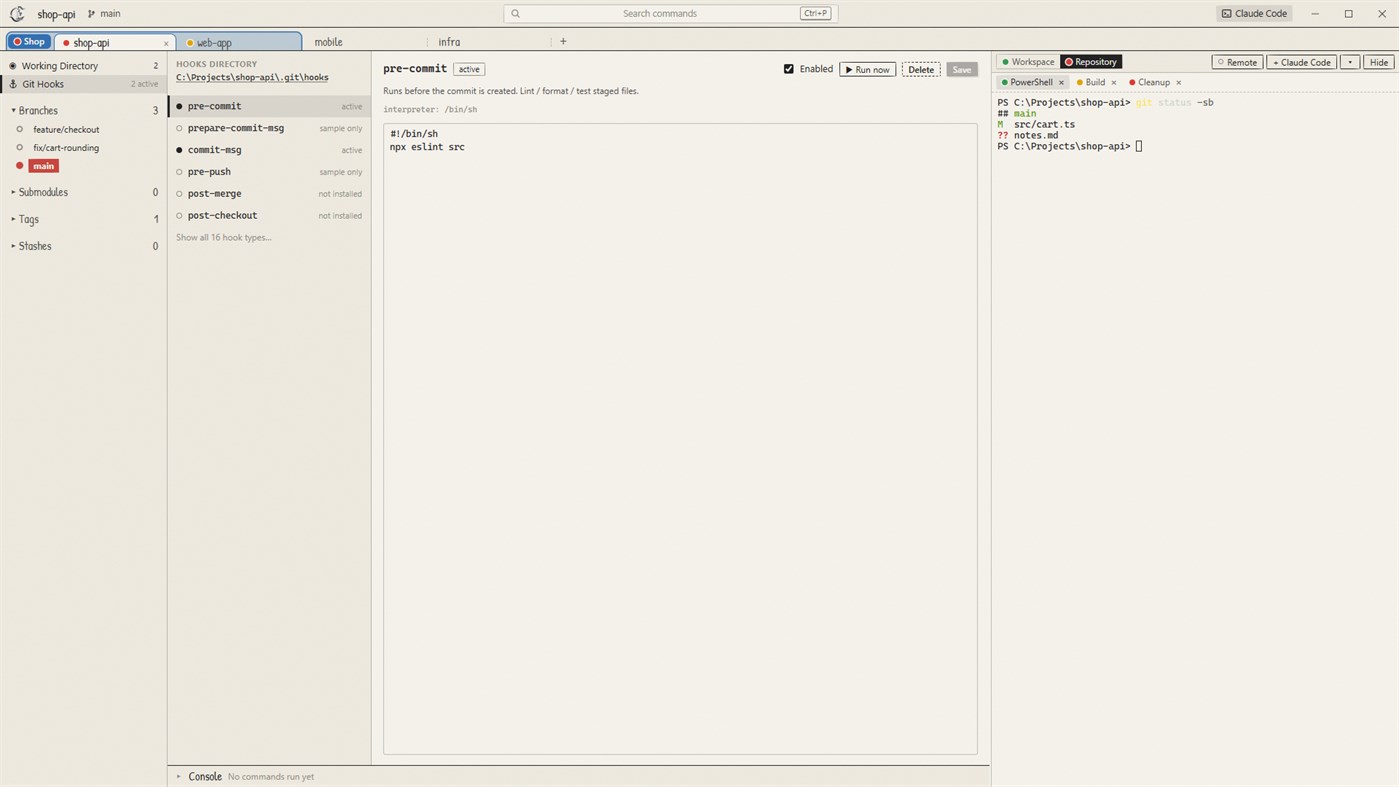Click the Search commands input field
This screenshot has width=1399, height=787.
(671, 14)
